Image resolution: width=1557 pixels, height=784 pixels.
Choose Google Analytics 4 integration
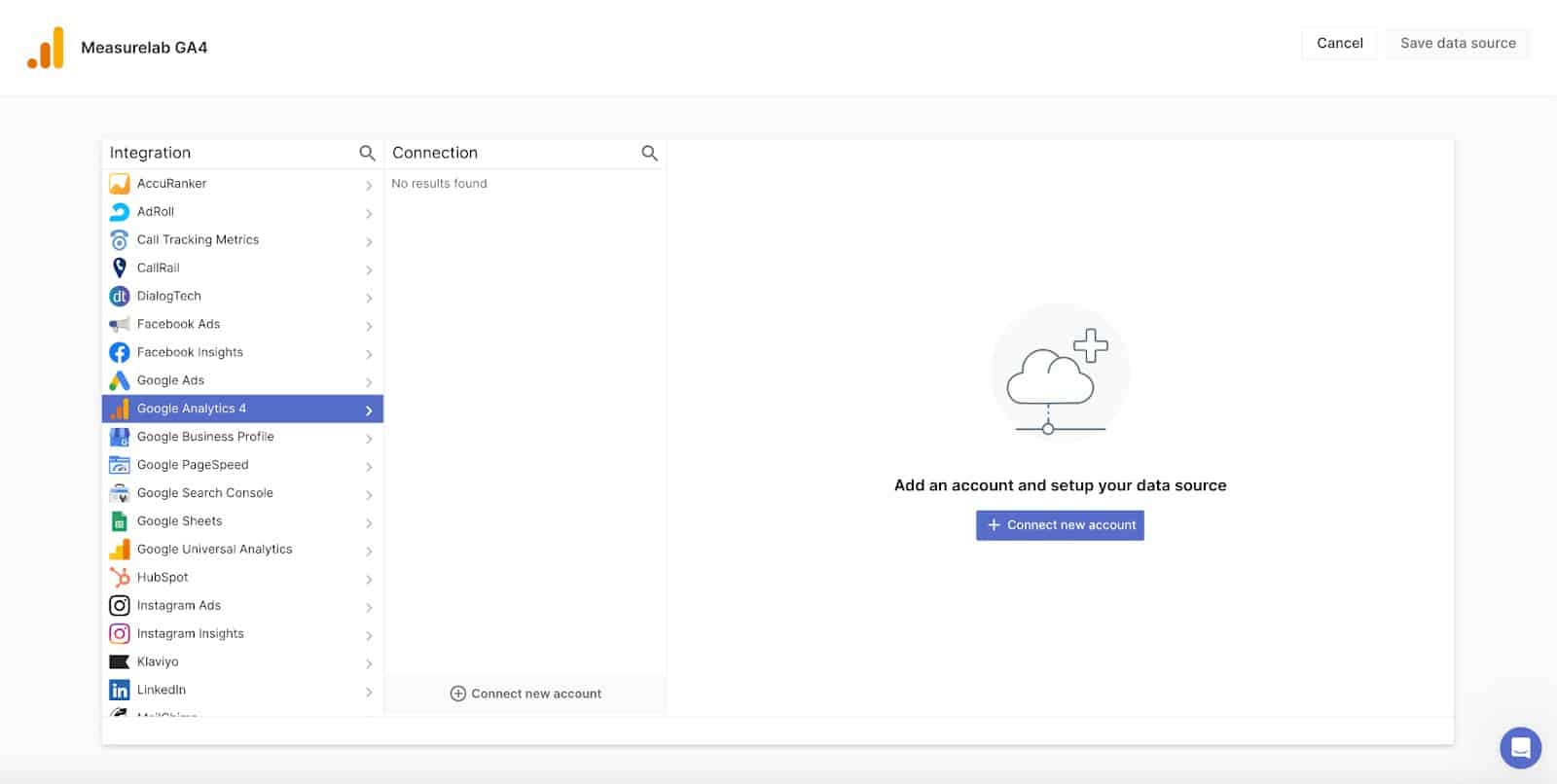coord(242,410)
